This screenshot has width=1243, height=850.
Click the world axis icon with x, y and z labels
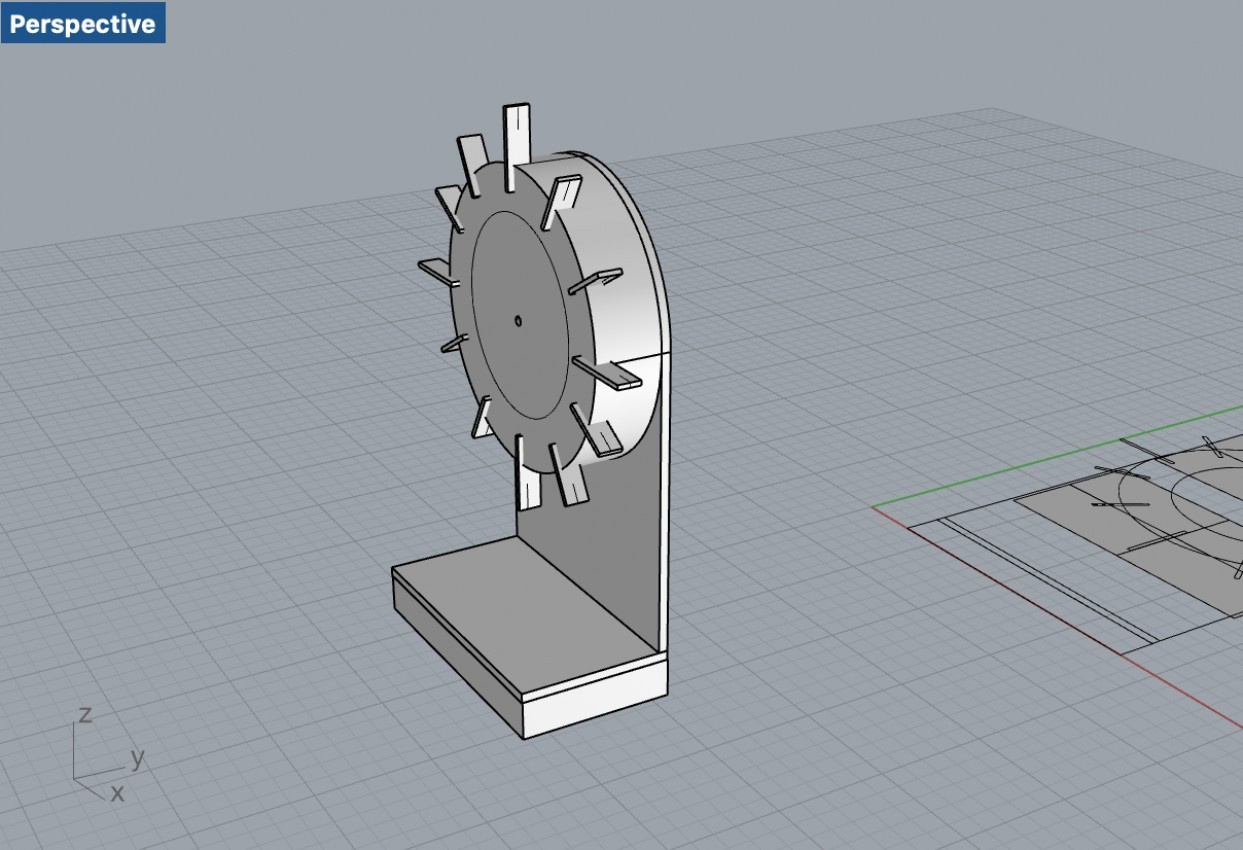click(x=108, y=755)
